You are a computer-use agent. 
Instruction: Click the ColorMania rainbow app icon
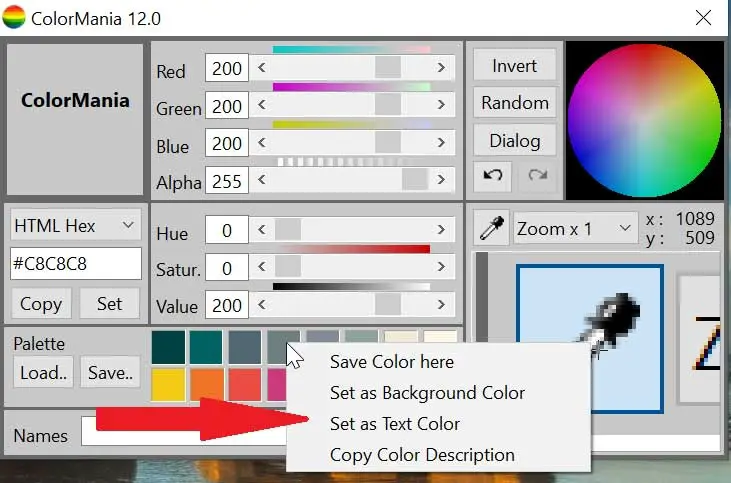click(14, 19)
